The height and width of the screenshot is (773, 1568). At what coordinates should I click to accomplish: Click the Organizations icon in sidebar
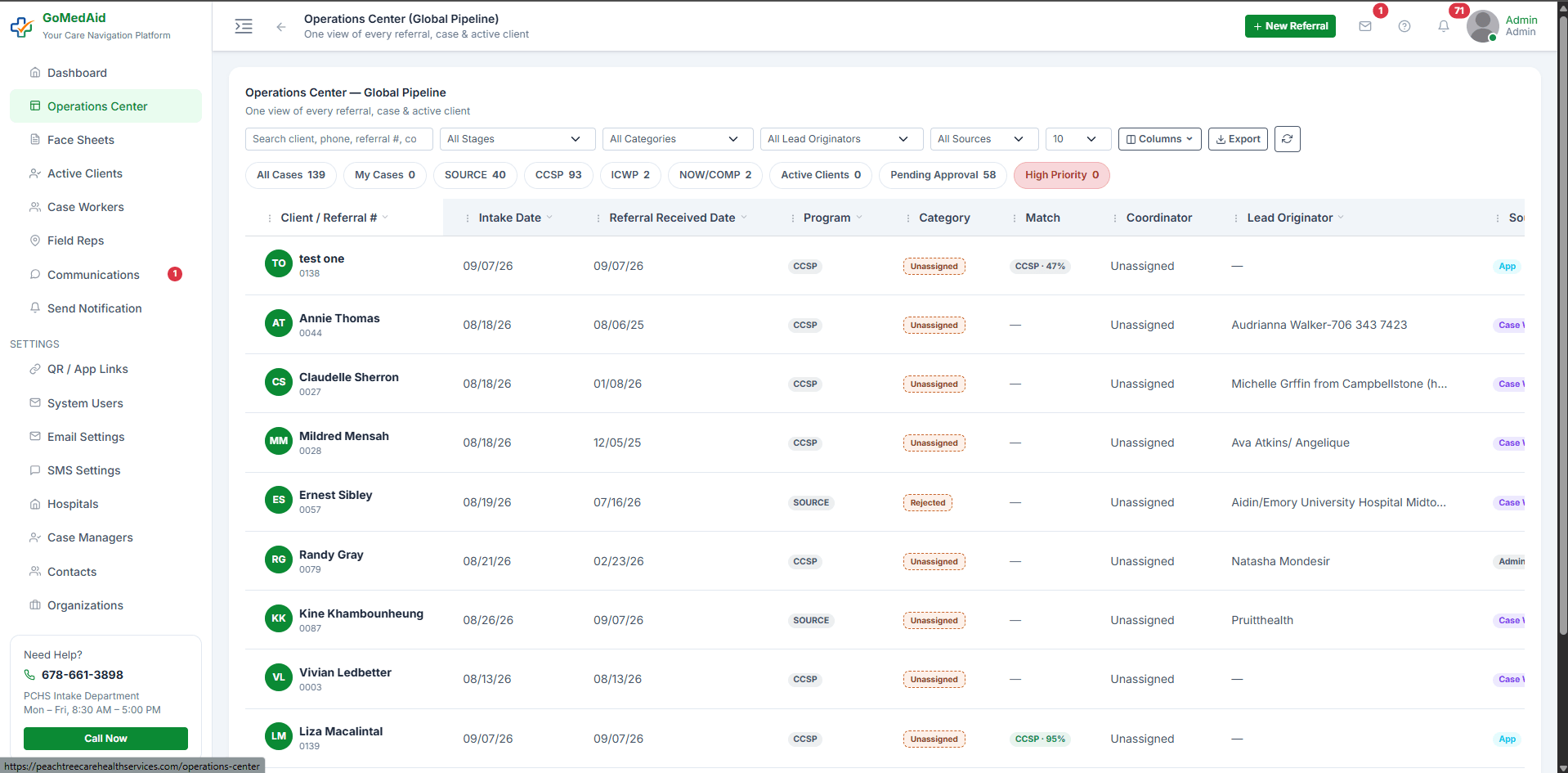click(35, 605)
